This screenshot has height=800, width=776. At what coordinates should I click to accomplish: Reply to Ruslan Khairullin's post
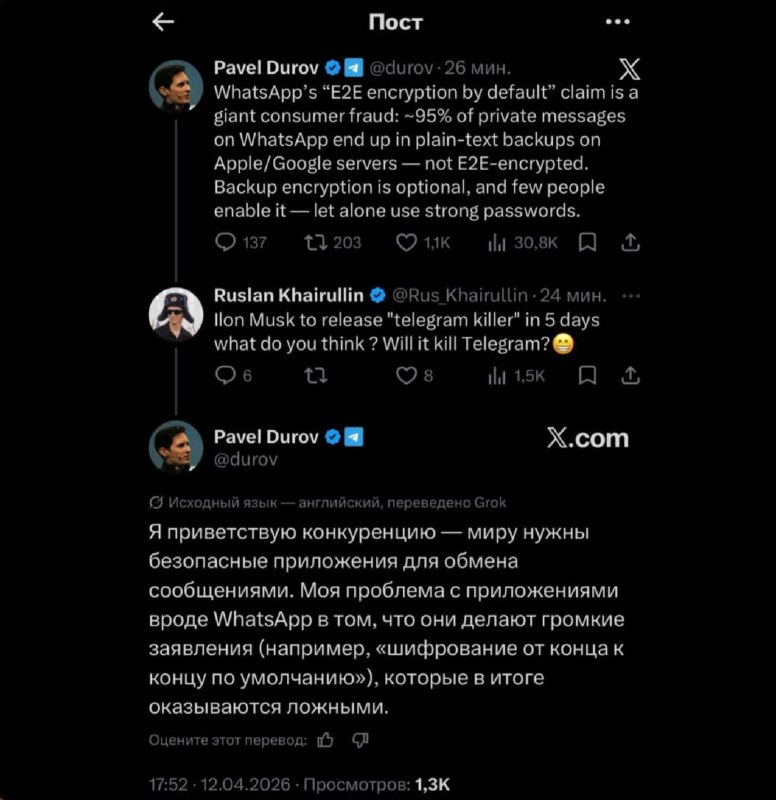(x=227, y=376)
